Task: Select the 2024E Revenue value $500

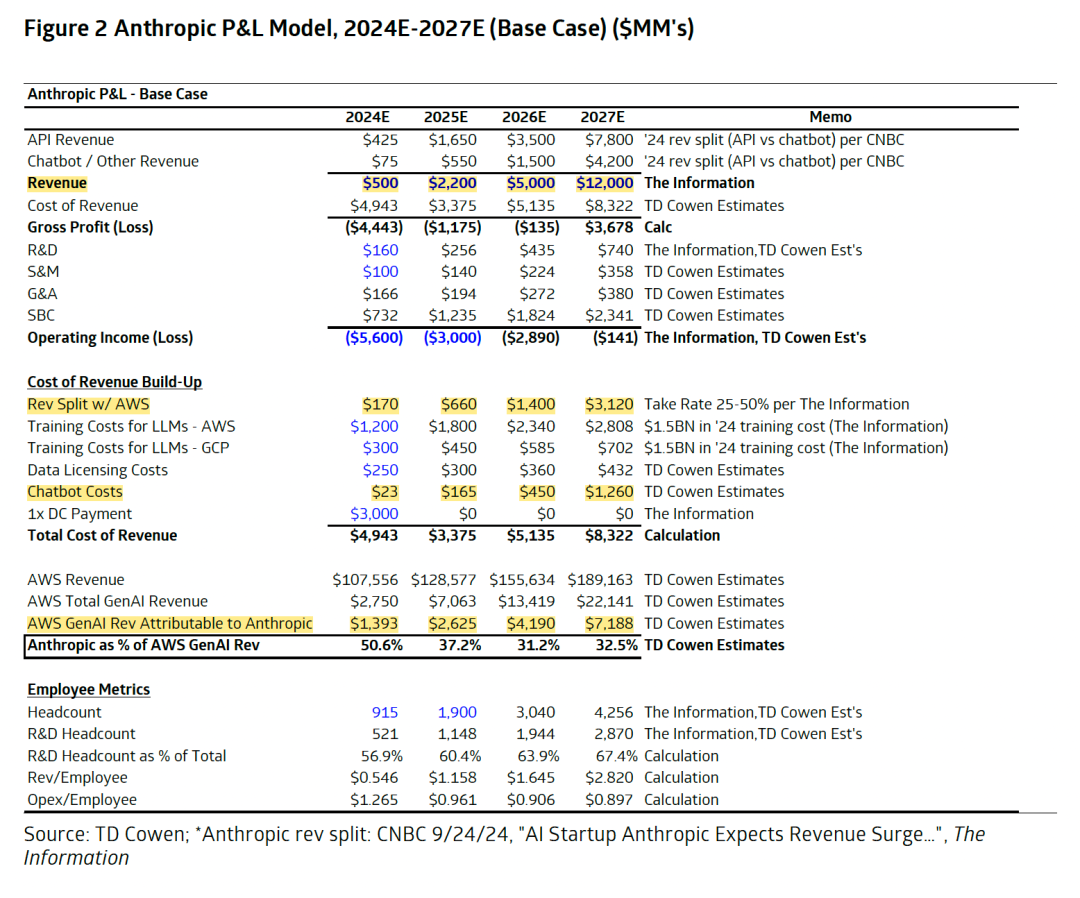Action: 380,183
